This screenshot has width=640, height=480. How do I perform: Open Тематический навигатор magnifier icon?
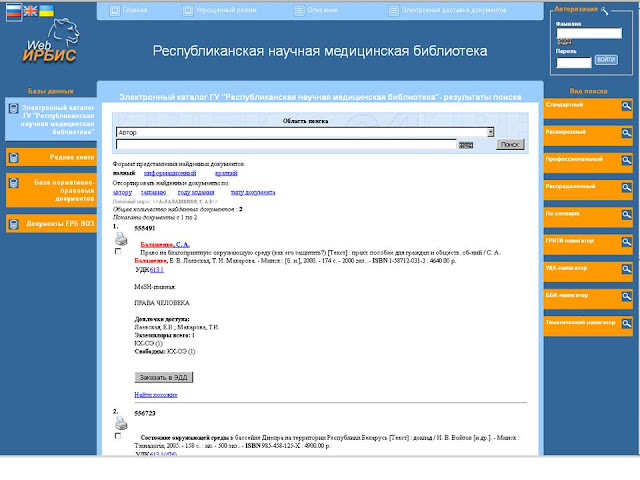626,324
